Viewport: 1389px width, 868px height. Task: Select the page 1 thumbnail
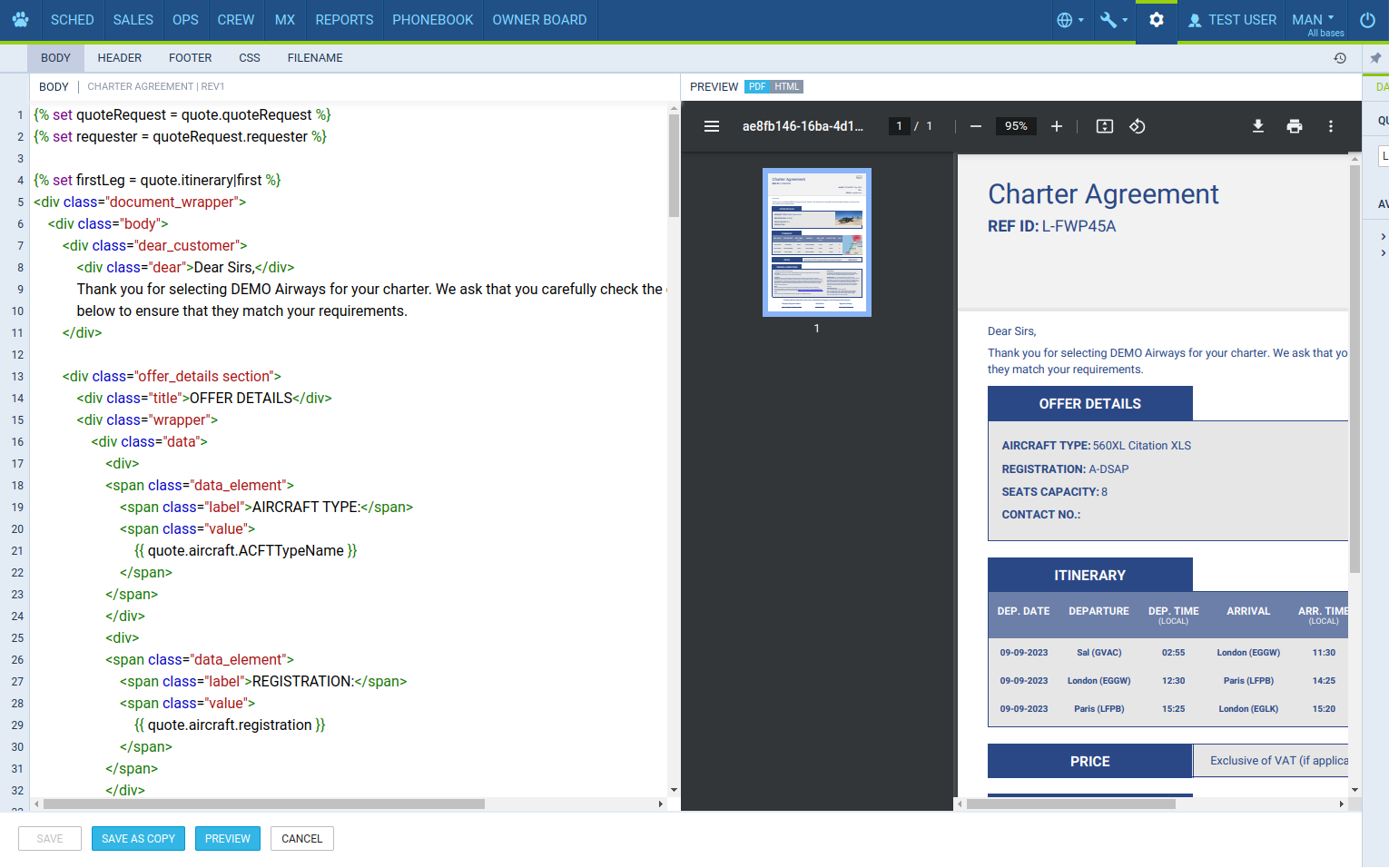[x=816, y=242]
